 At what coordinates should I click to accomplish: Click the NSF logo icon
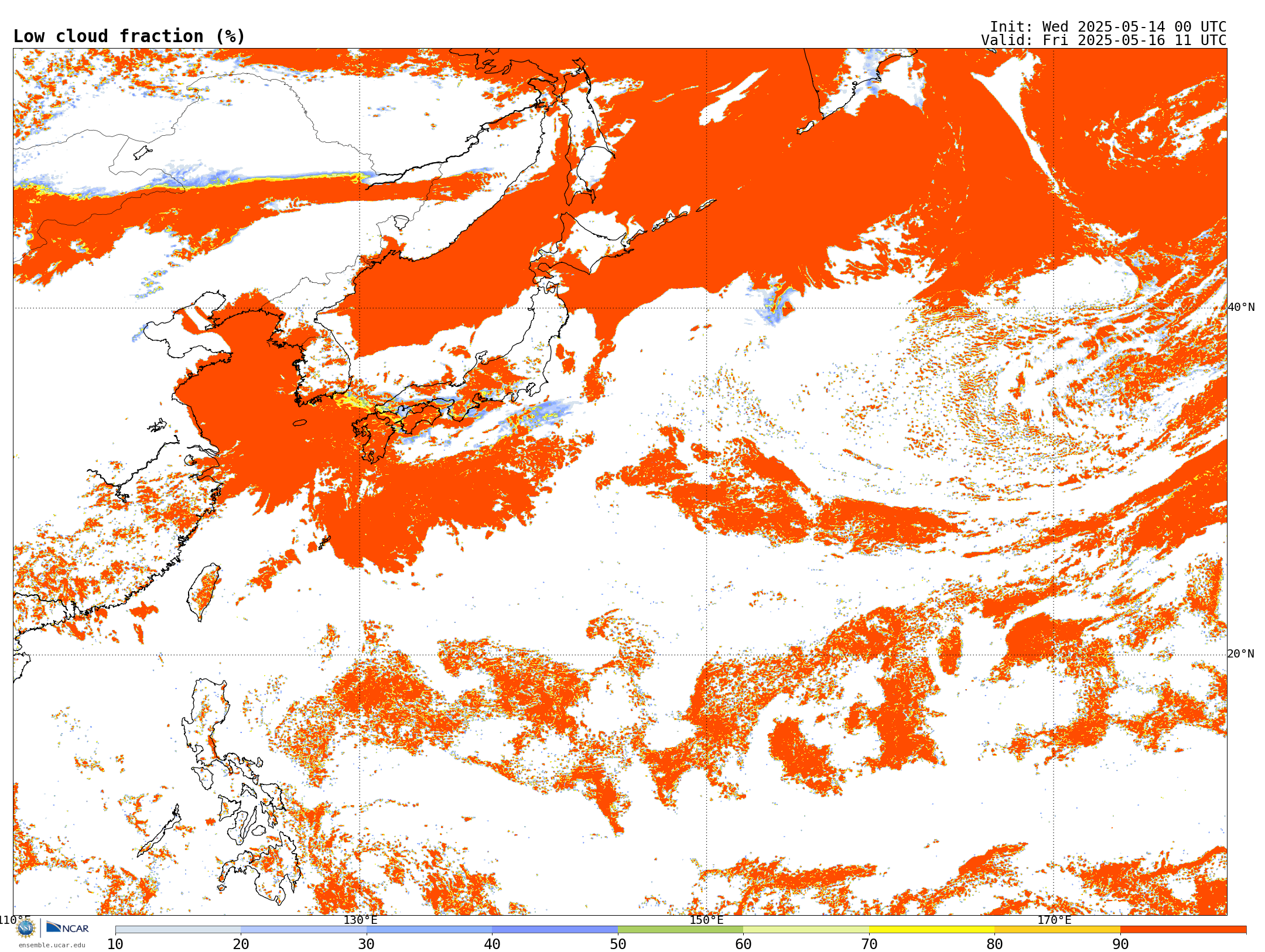[x=26, y=928]
